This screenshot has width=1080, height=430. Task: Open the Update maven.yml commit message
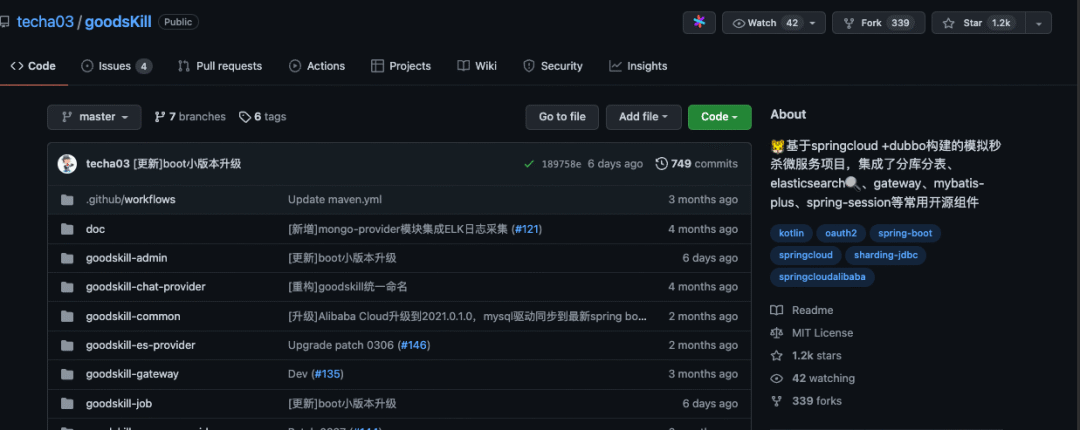point(335,200)
